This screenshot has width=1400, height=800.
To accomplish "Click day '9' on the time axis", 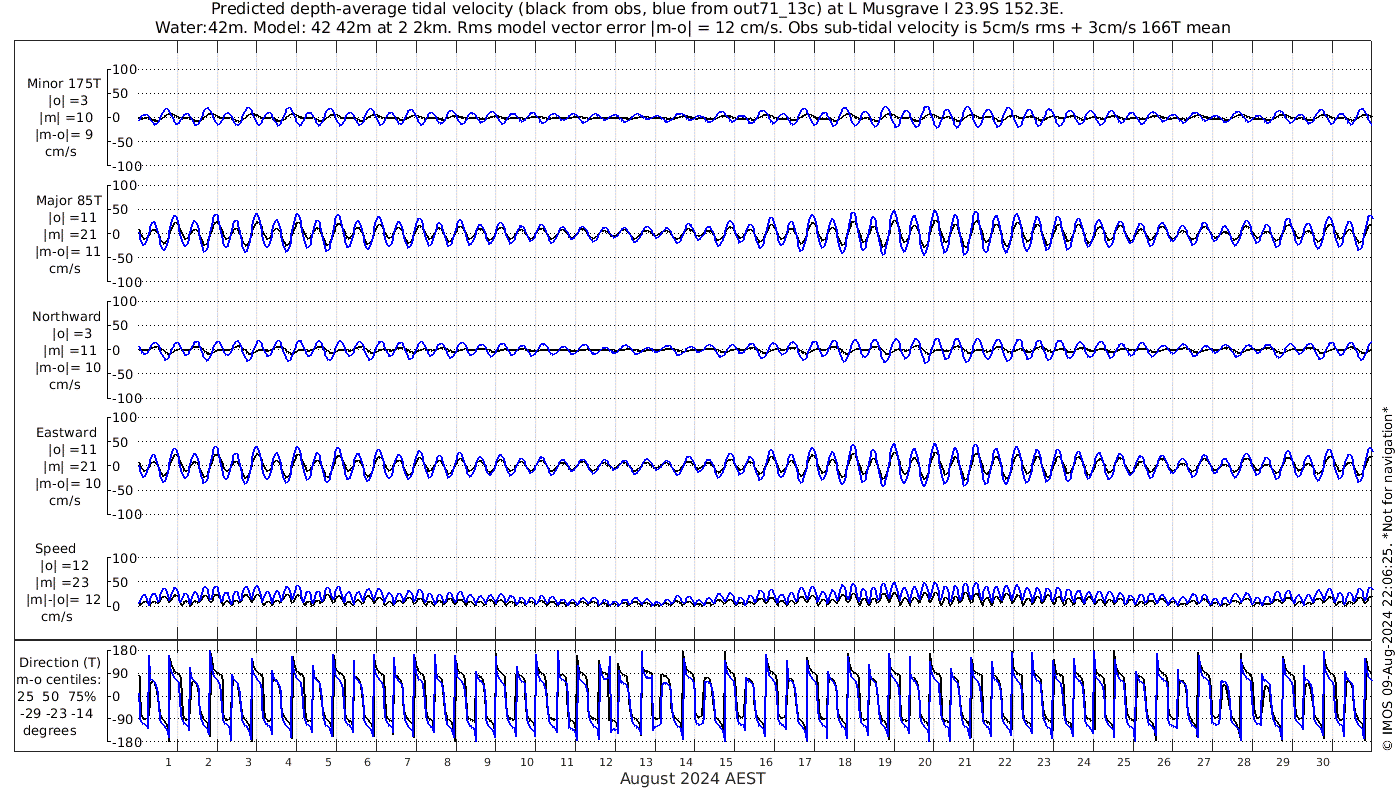I will 487,762.
